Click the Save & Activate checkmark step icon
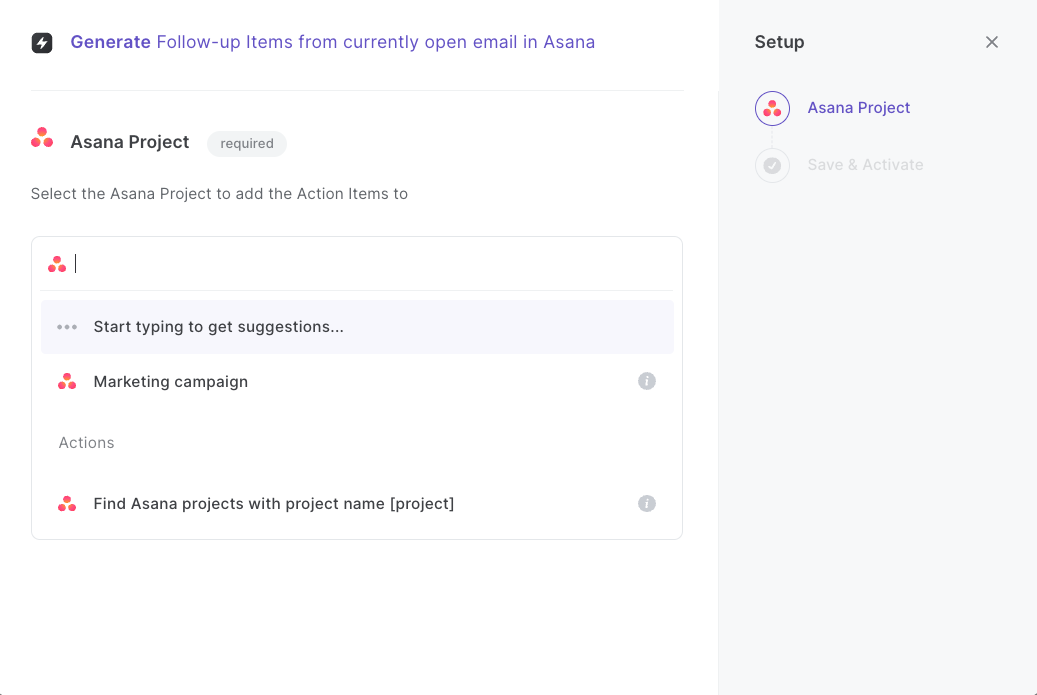 click(772, 165)
